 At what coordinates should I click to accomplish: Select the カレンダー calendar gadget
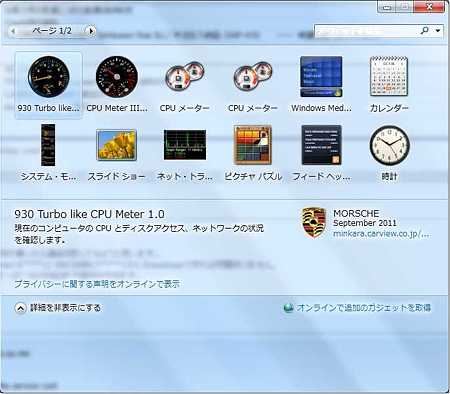(x=389, y=85)
